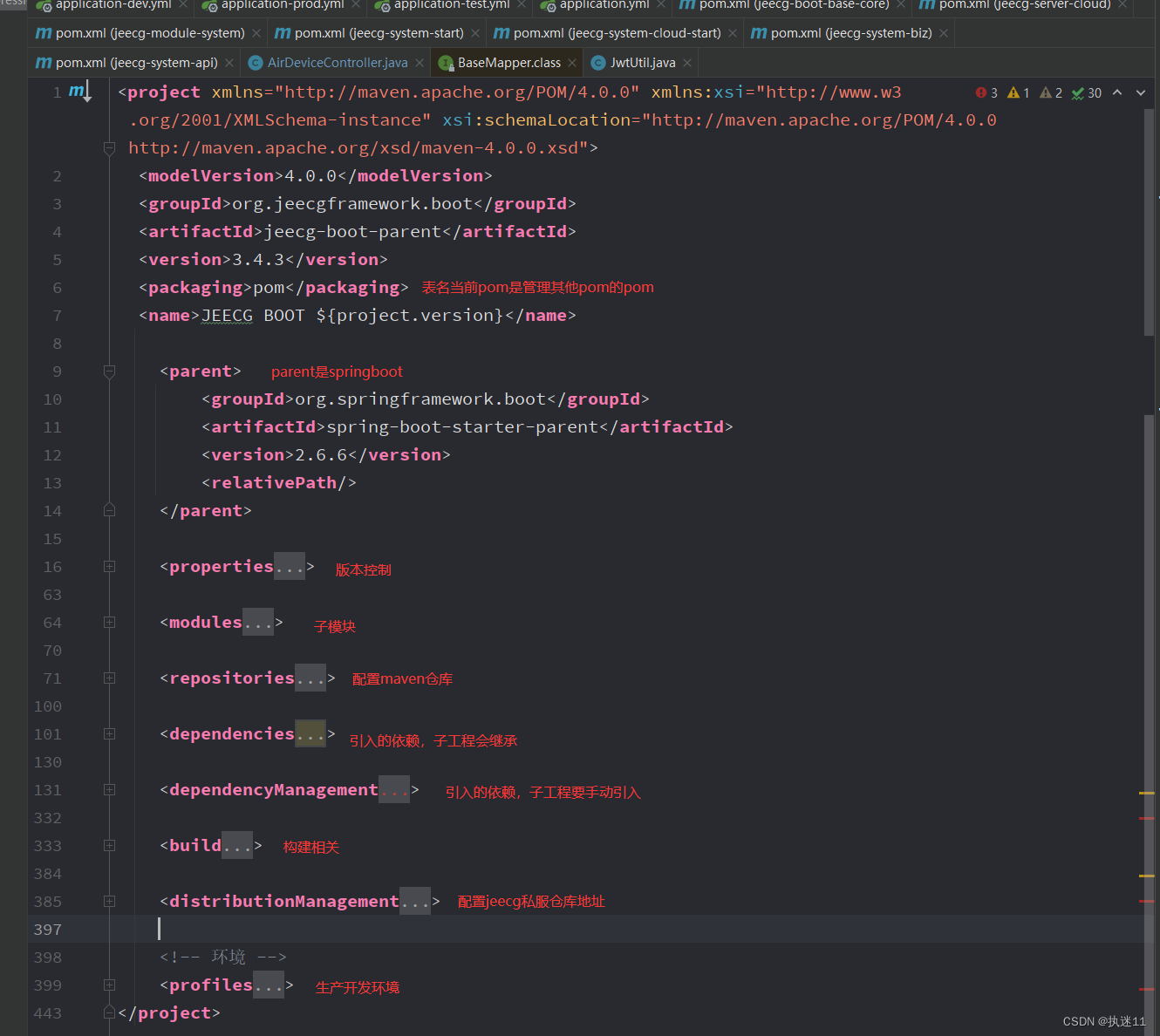Close the JwtUtil.java tab
This screenshot has height=1036, width=1160.
(x=687, y=63)
